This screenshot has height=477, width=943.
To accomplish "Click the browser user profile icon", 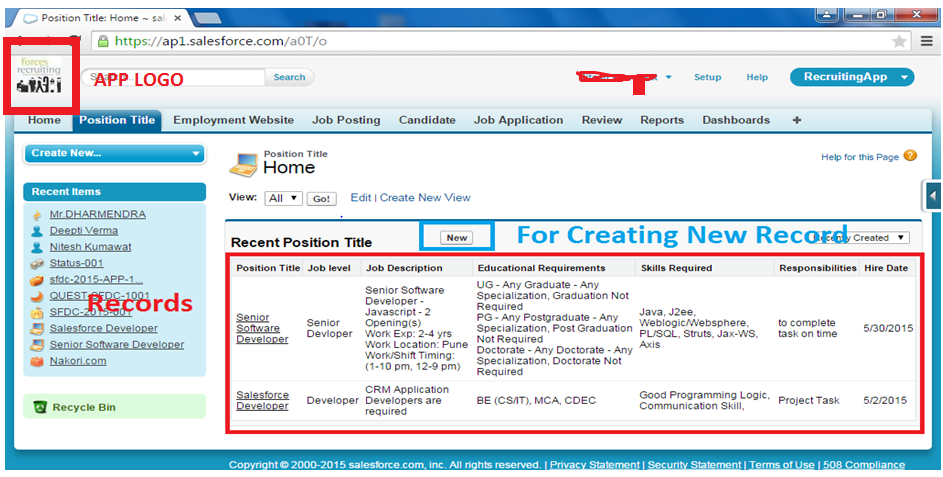I will [x=828, y=14].
